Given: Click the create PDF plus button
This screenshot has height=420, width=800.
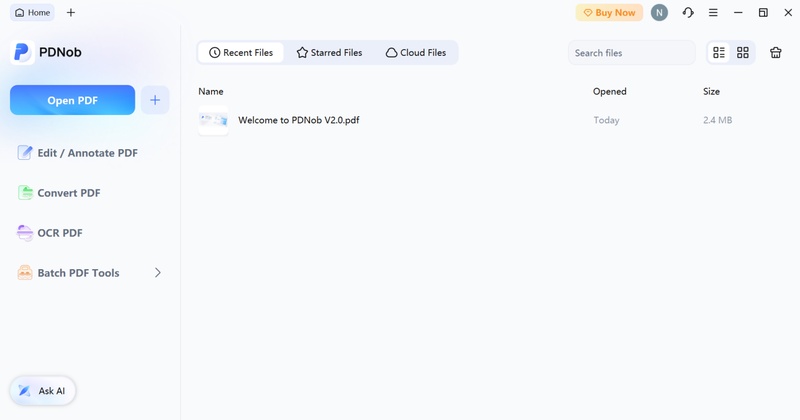Looking at the screenshot, I should [x=155, y=100].
